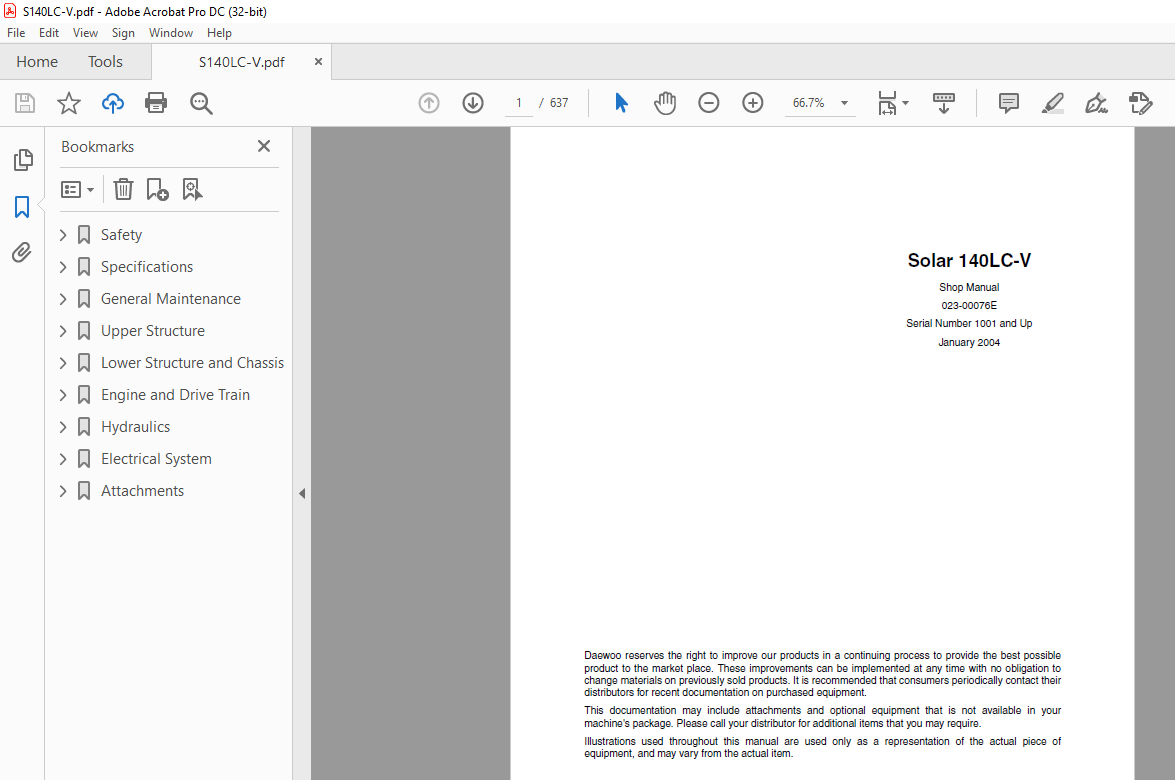Viewport: 1175px width, 780px height.
Task: Expand the Attachments bookmark
Action: point(63,491)
